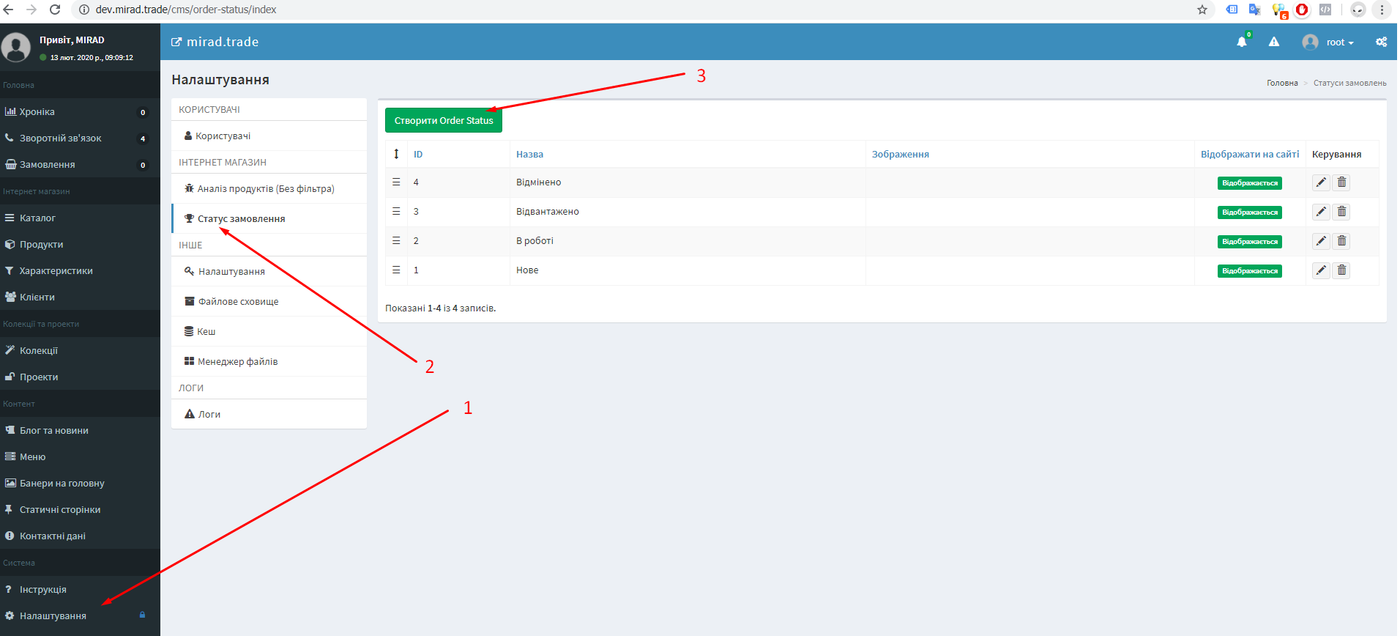Click the sort order arrows column header
Screen dimensions: 1400x636
coord(396,154)
